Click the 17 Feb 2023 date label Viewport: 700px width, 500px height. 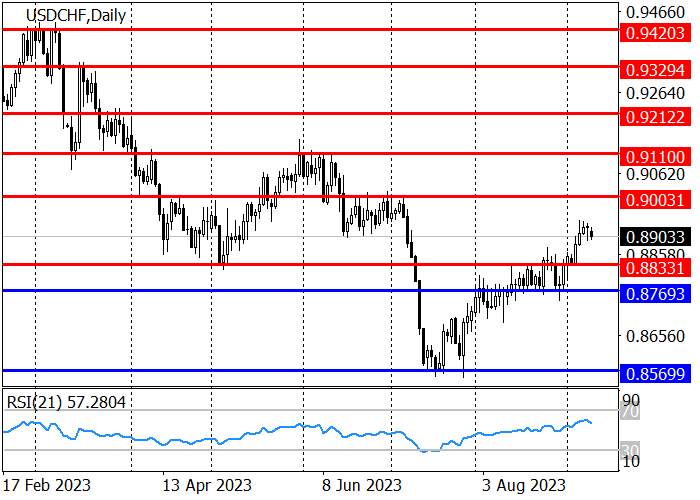47,485
